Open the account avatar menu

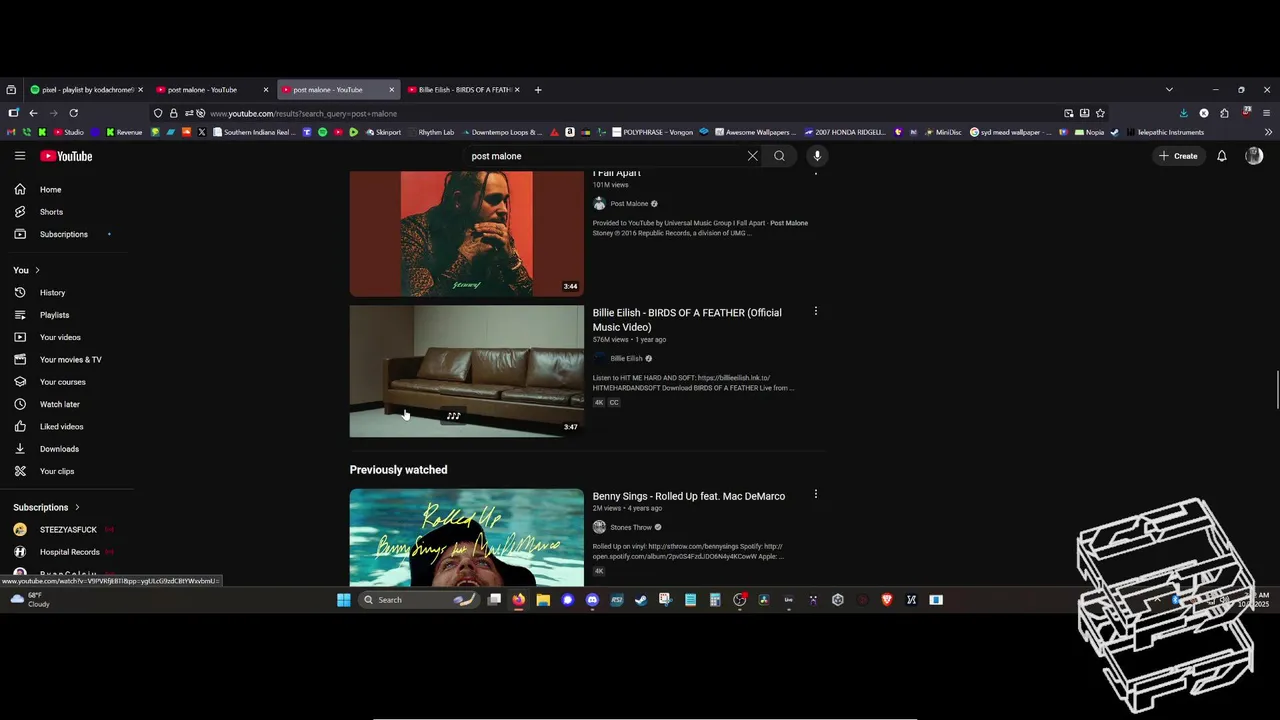tap(1254, 156)
